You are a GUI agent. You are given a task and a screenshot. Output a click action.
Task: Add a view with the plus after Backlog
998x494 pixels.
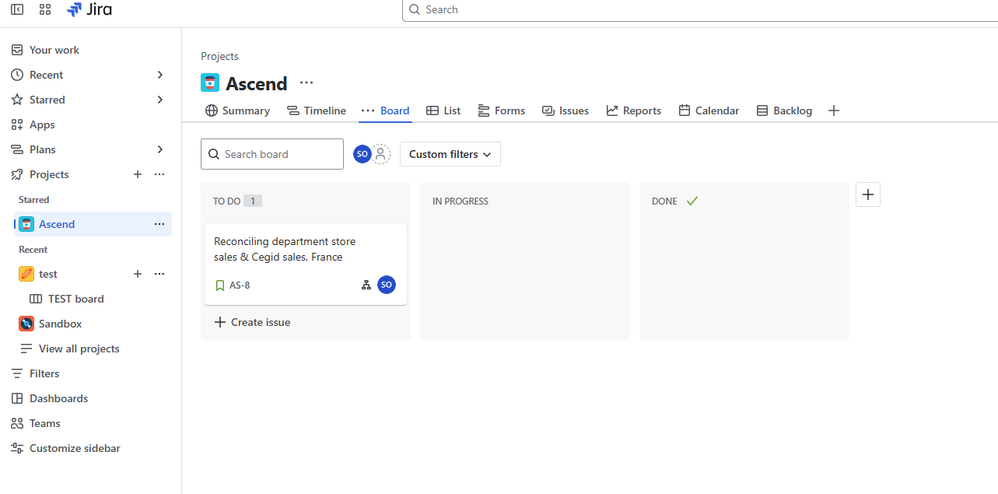834,111
